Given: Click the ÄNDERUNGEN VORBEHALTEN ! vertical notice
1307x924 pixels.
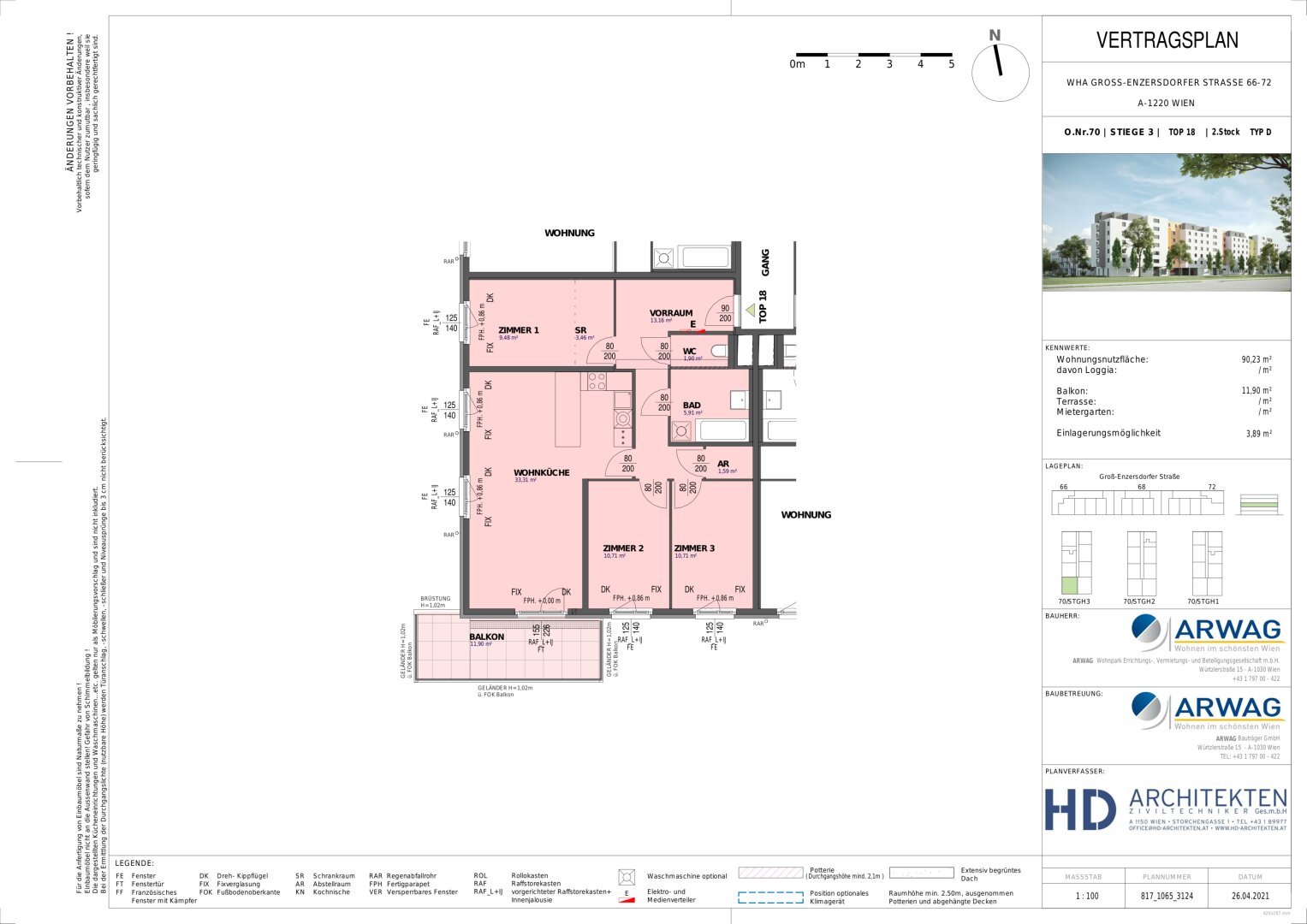Looking at the screenshot, I should [x=71, y=103].
